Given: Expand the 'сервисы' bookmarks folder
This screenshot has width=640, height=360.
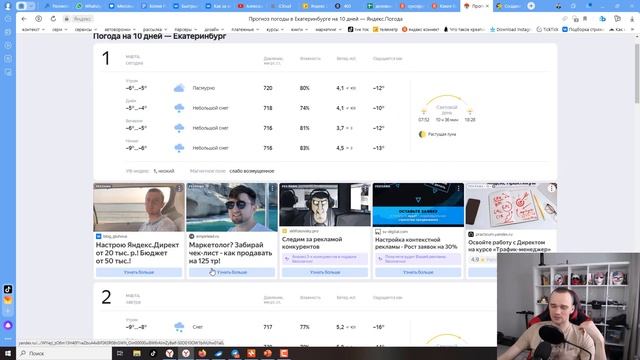Looking at the screenshot, I should 86,29.
